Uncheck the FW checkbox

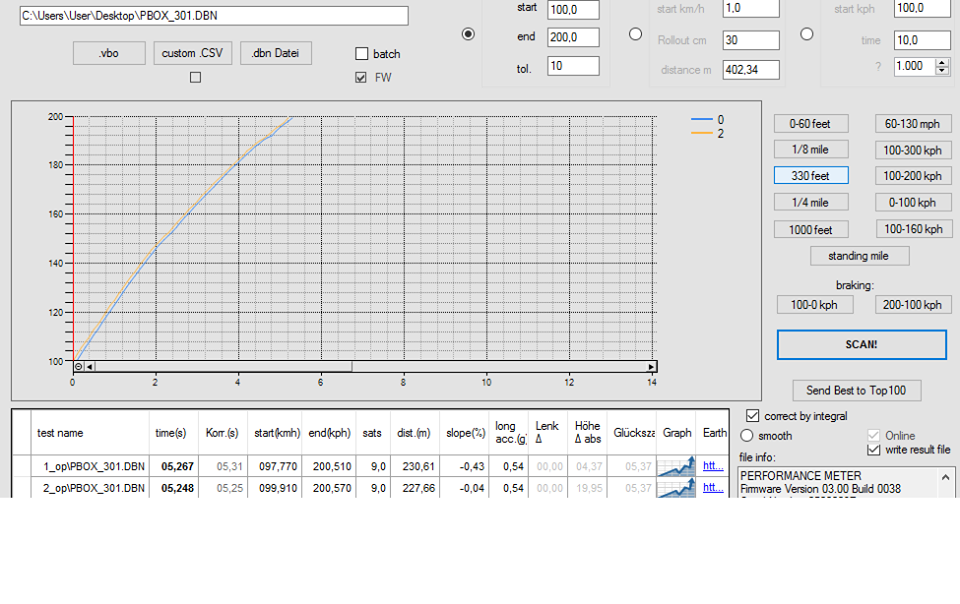pos(362,78)
